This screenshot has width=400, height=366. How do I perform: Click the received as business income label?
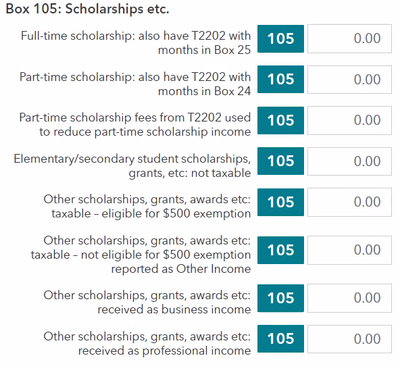click(147, 302)
